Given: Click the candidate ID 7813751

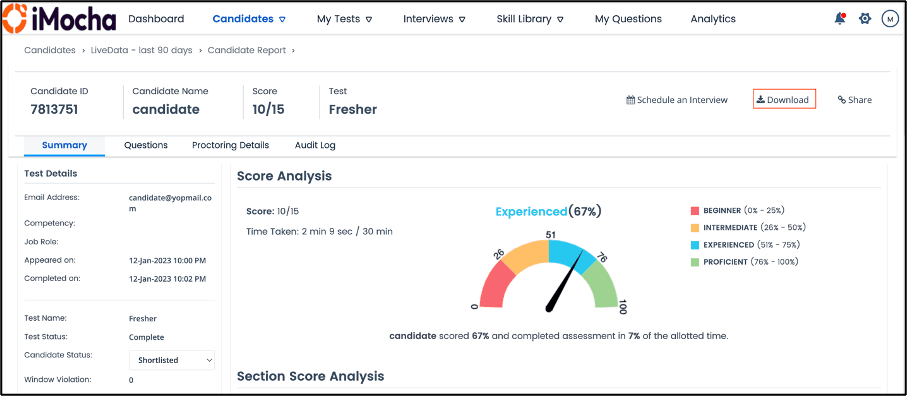Looking at the screenshot, I should tap(54, 109).
